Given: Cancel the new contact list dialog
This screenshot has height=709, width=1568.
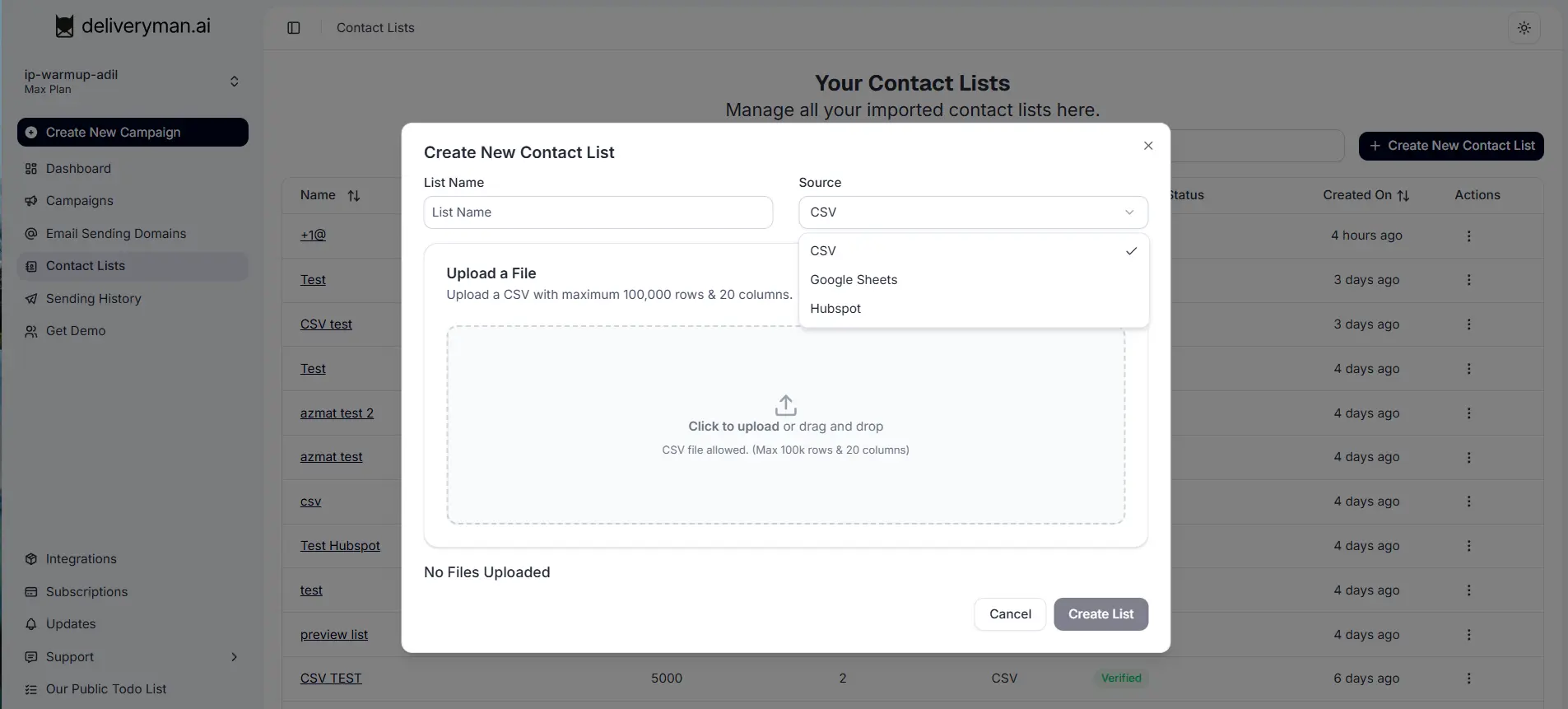Looking at the screenshot, I should (x=1010, y=614).
